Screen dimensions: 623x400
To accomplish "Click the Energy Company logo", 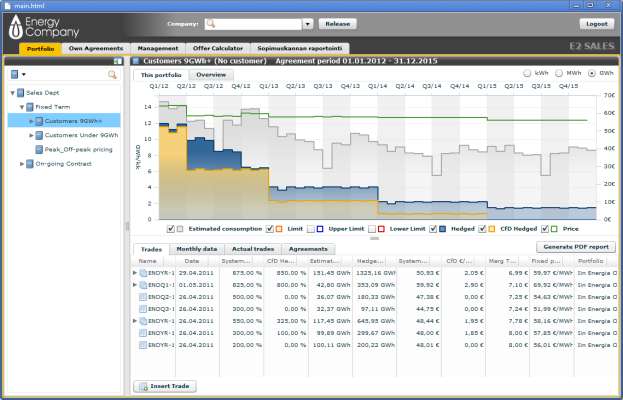I will click(x=44, y=27).
